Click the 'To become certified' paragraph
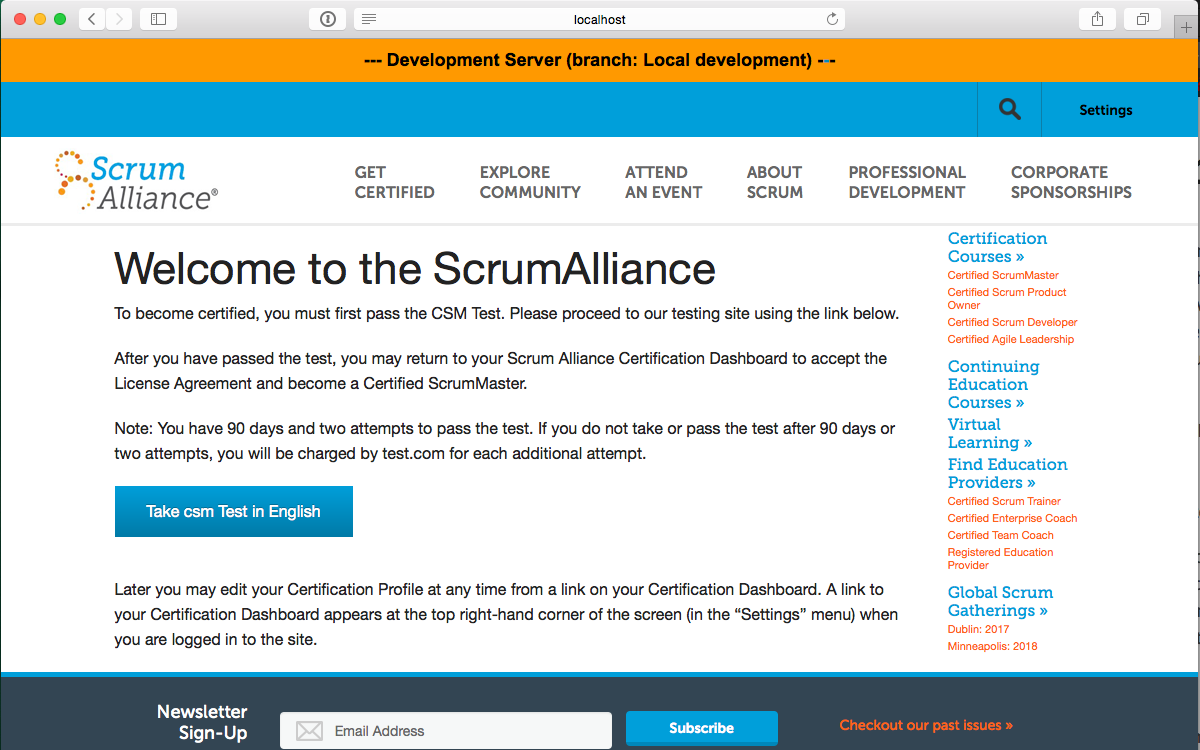This screenshot has width=1200, height=750. pyautogui.click(x=506, y=314)
